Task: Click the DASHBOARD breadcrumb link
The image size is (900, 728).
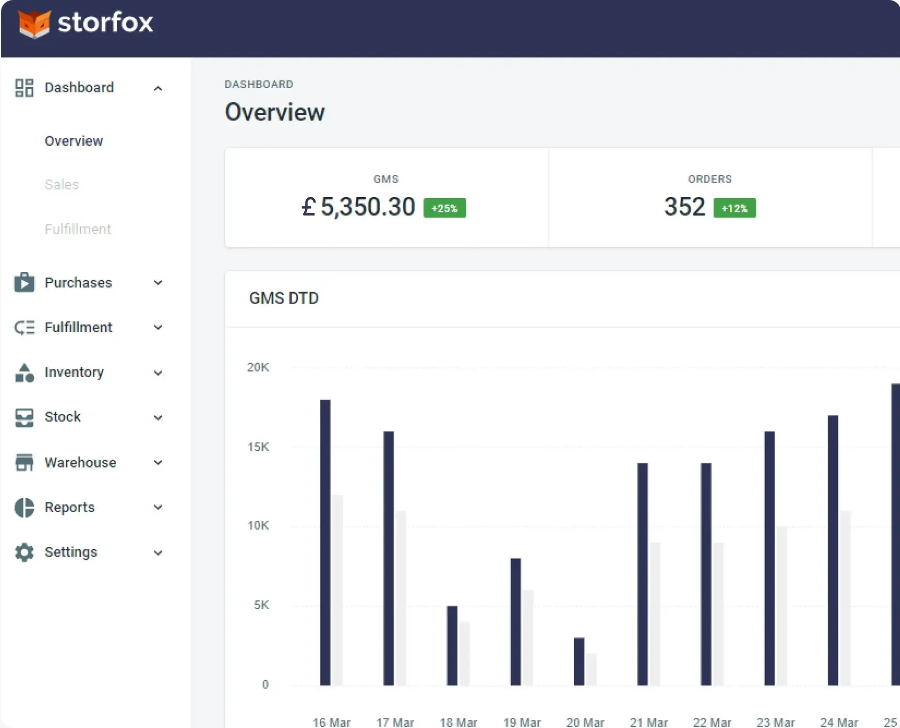Action: pyautogui.click(x=259, y=85)
